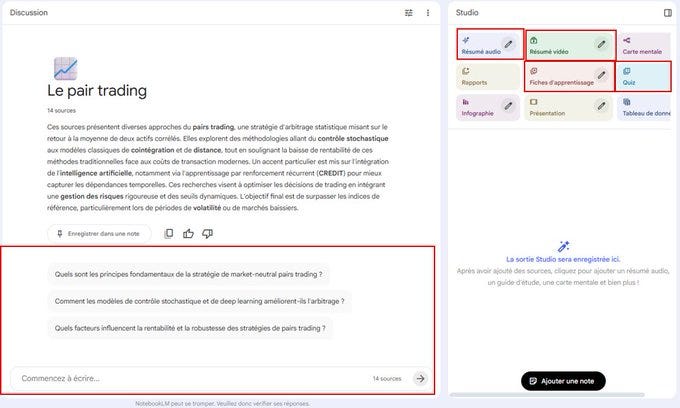Click the 14 sources label in input box
This screenshot has width=680, height=408.
pos(387,379)
